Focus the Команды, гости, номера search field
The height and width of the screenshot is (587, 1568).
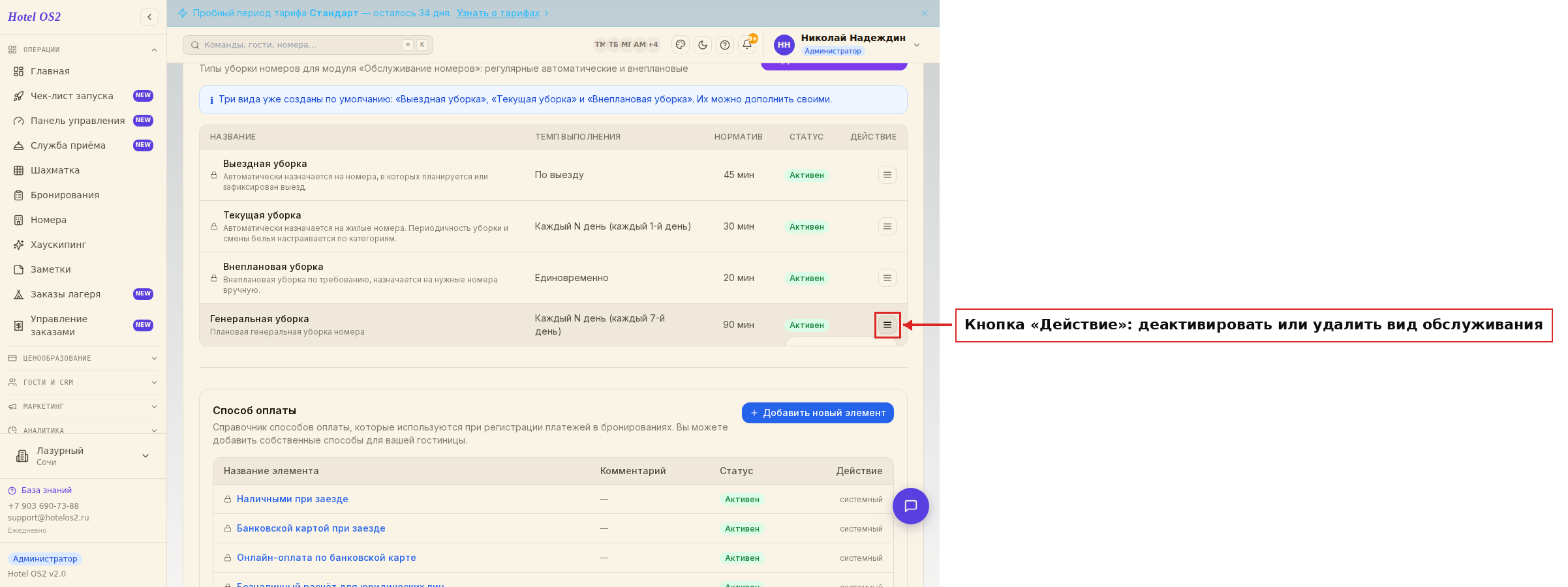pyautogui.click(x=308, y=45)
